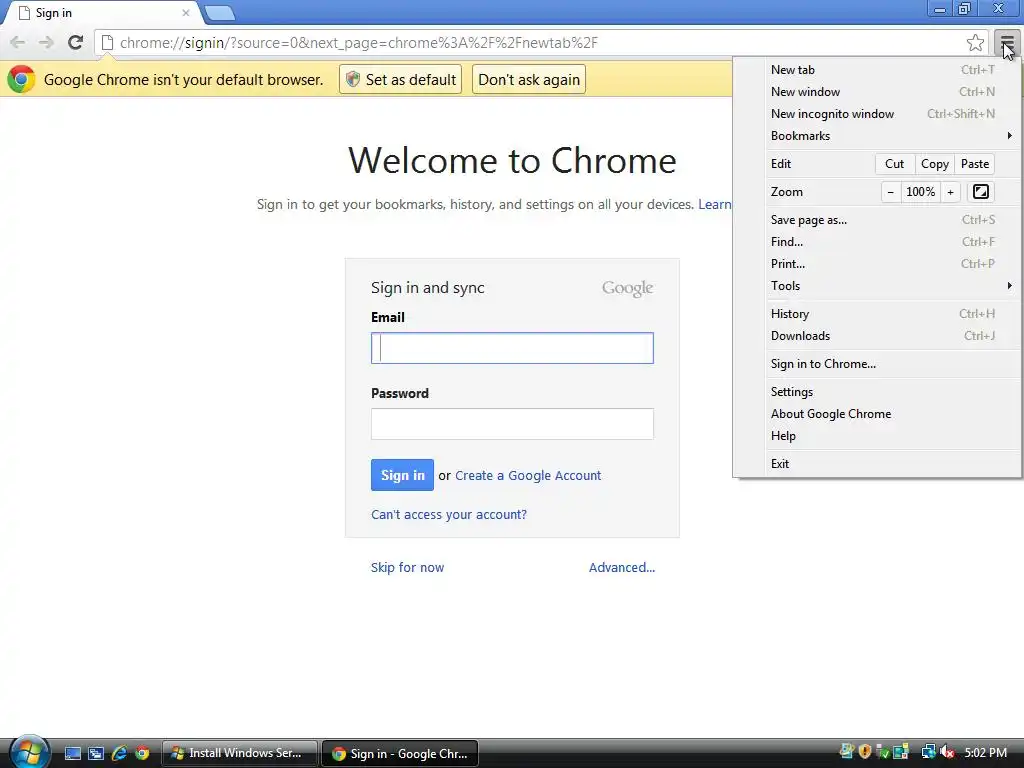Select Help in the Chrome menu
Image resolution: width=1024 pixels, height=768 pixels.
point(891,436)
